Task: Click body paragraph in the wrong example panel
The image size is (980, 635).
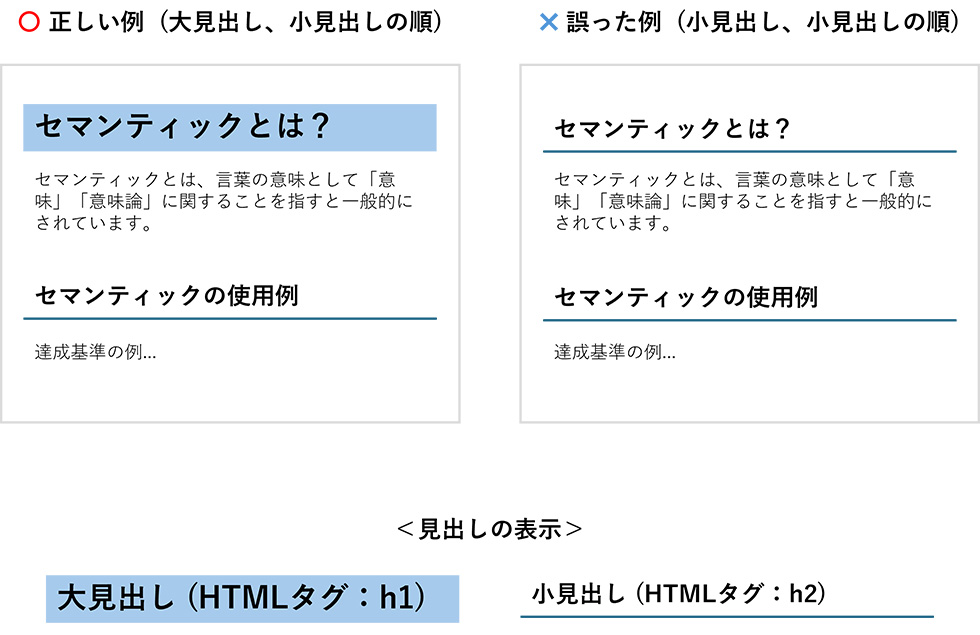Action: point(743,201)
